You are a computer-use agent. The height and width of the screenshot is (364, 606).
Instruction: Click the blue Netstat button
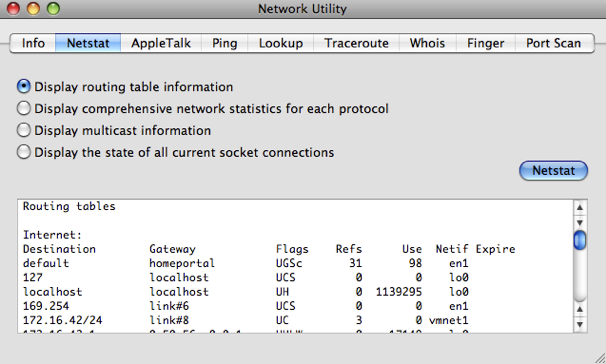pyautogui.click(x=553, y=171)
